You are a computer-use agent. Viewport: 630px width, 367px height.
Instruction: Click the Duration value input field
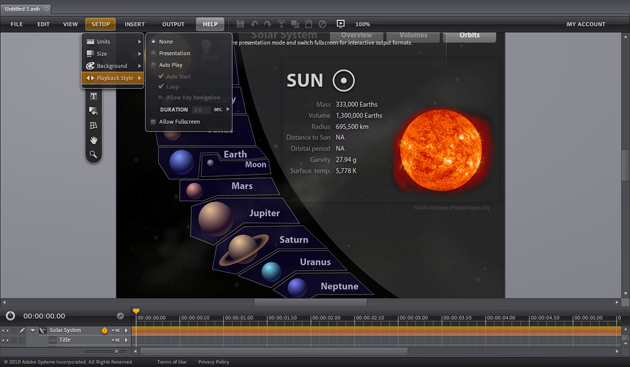tap(201, 109)
